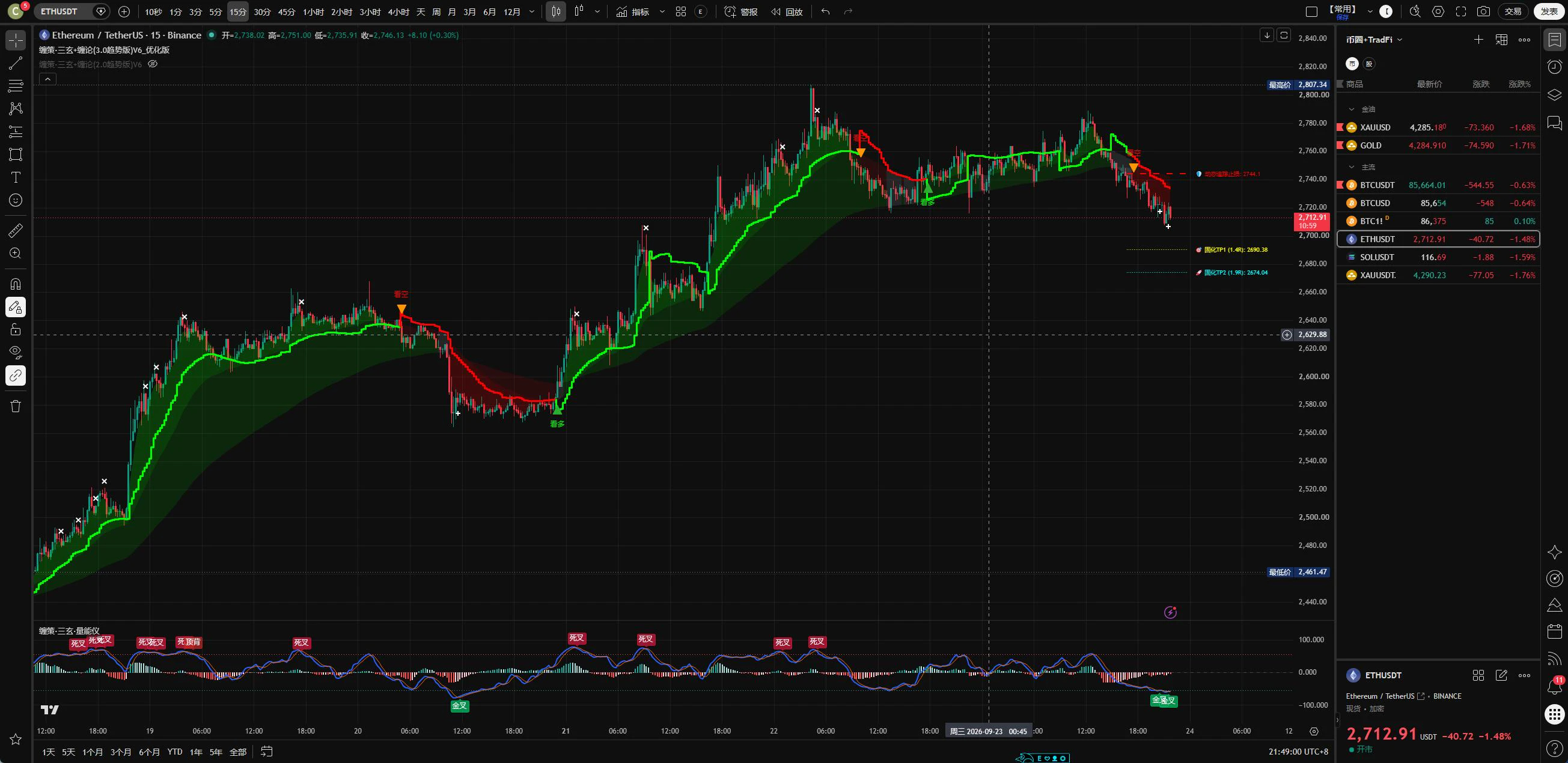Toggle the drawing link sync tool

16,375
